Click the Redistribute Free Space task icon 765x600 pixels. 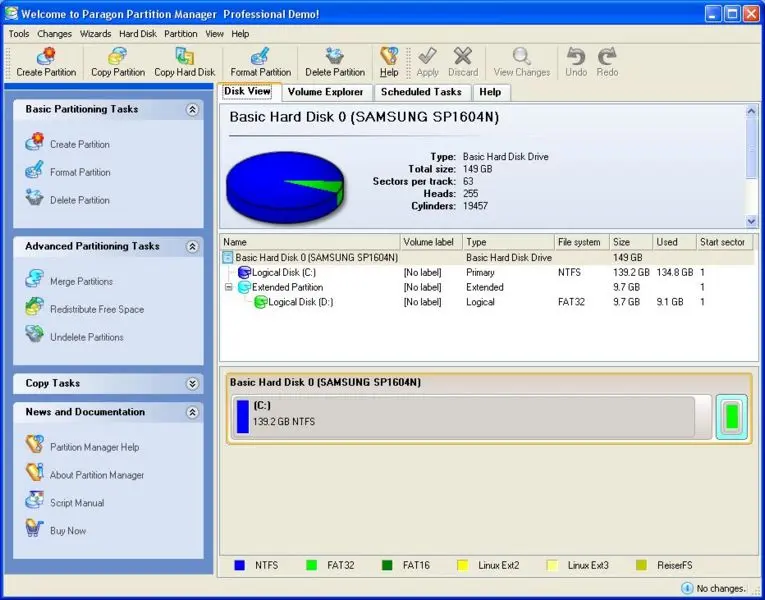pos(35,307)
